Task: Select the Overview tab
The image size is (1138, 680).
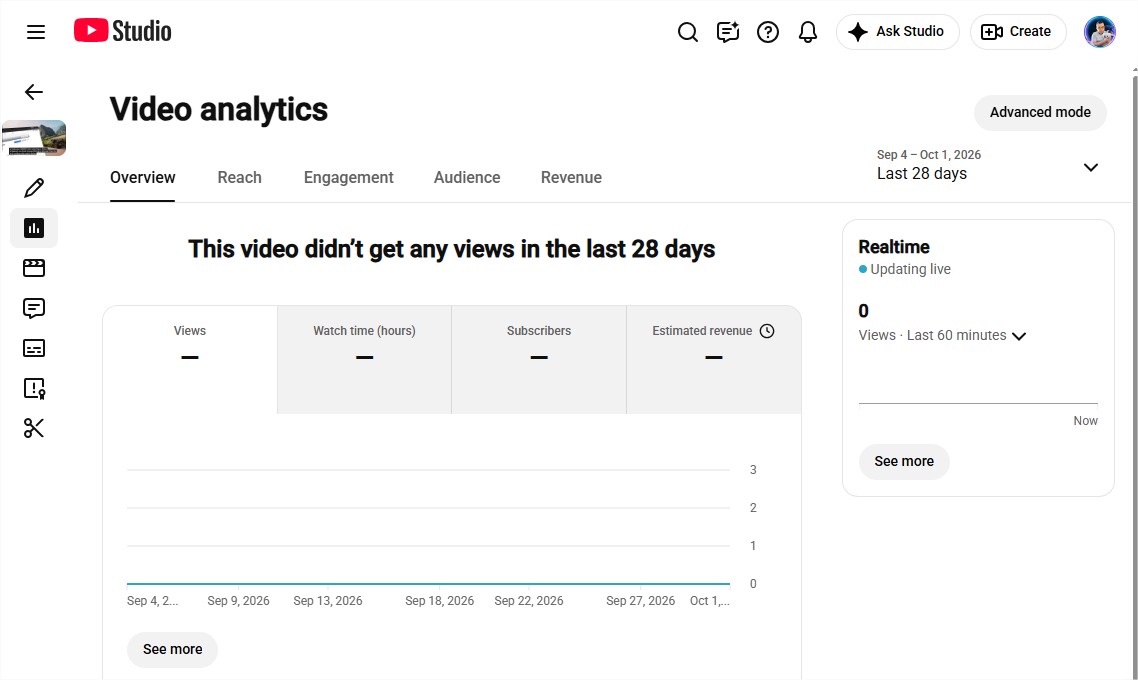Action: tap(142, 178)
